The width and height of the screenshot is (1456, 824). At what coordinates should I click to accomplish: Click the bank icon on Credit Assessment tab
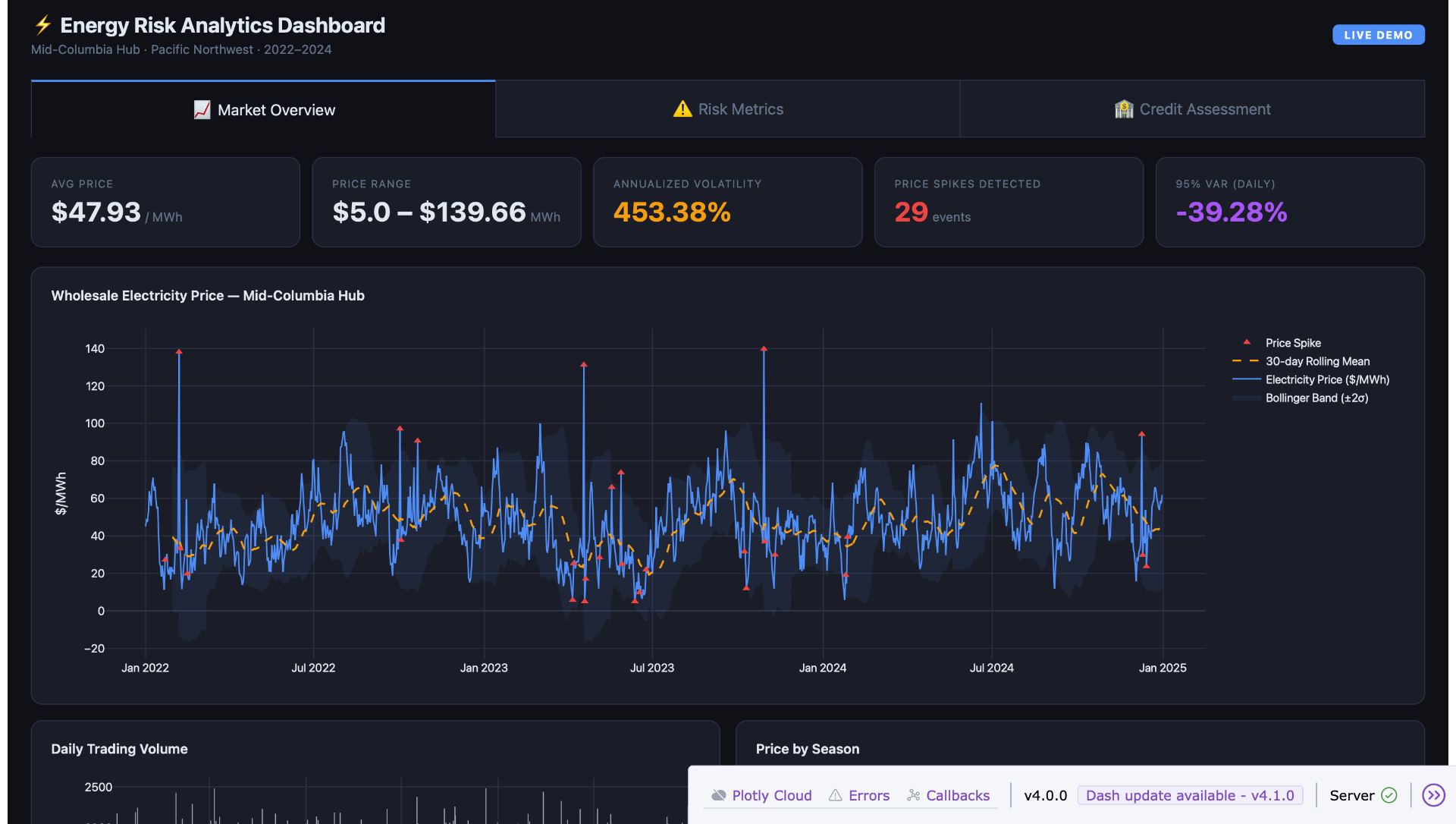point(1124,109)
